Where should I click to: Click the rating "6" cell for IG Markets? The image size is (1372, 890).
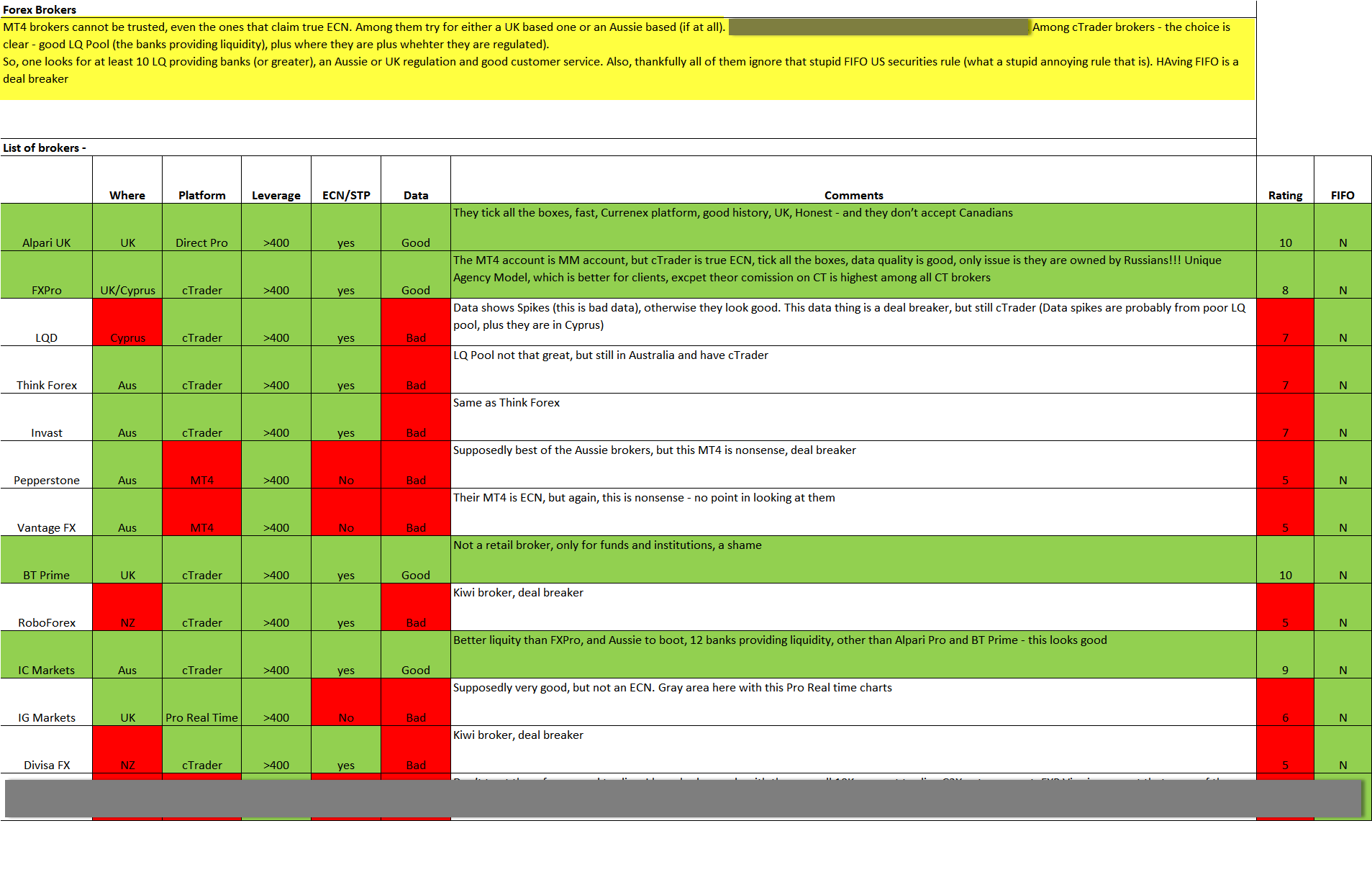1286,702
